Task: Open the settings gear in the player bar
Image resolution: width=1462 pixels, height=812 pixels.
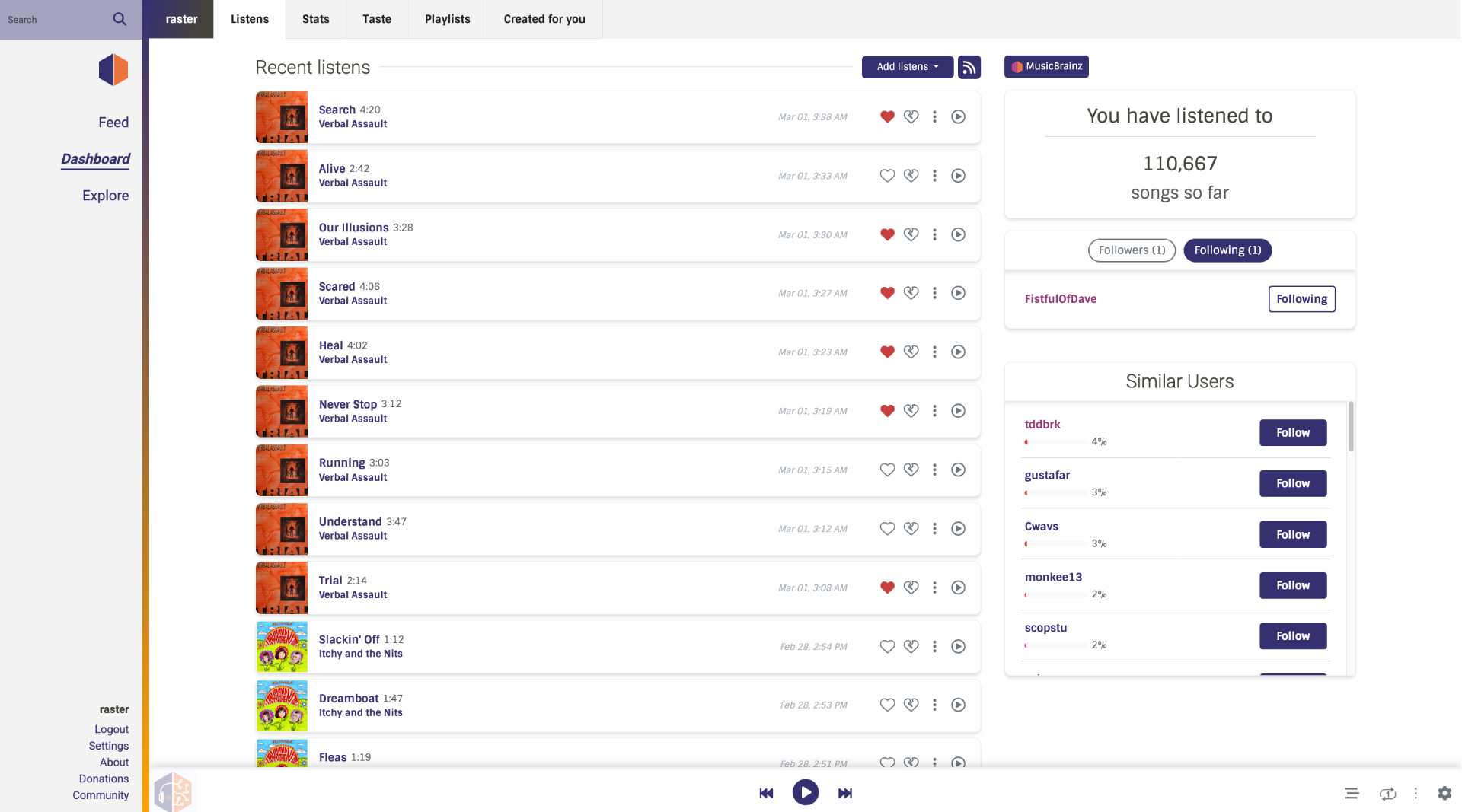Action: pos(1444,793)
